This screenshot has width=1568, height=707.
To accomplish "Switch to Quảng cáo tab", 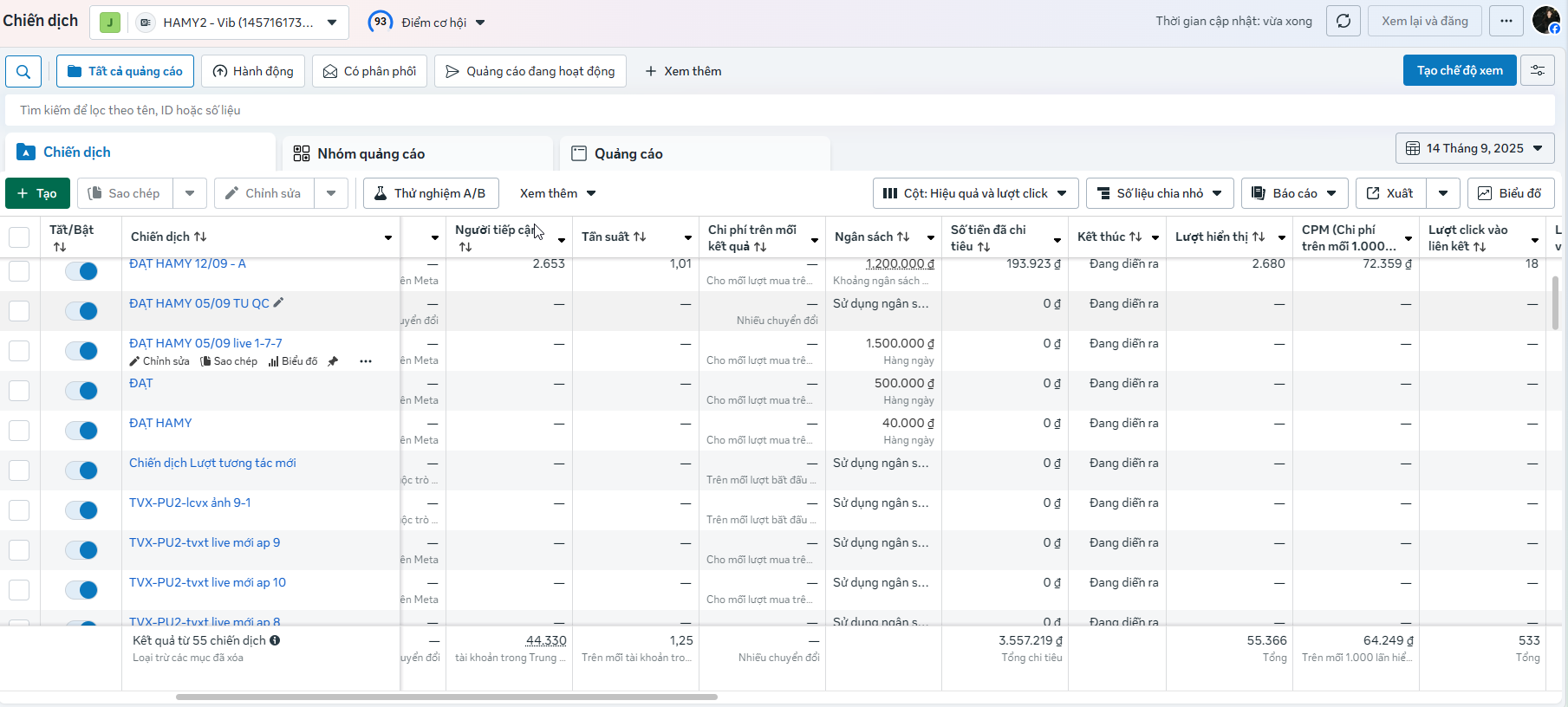I will [695, 153].
